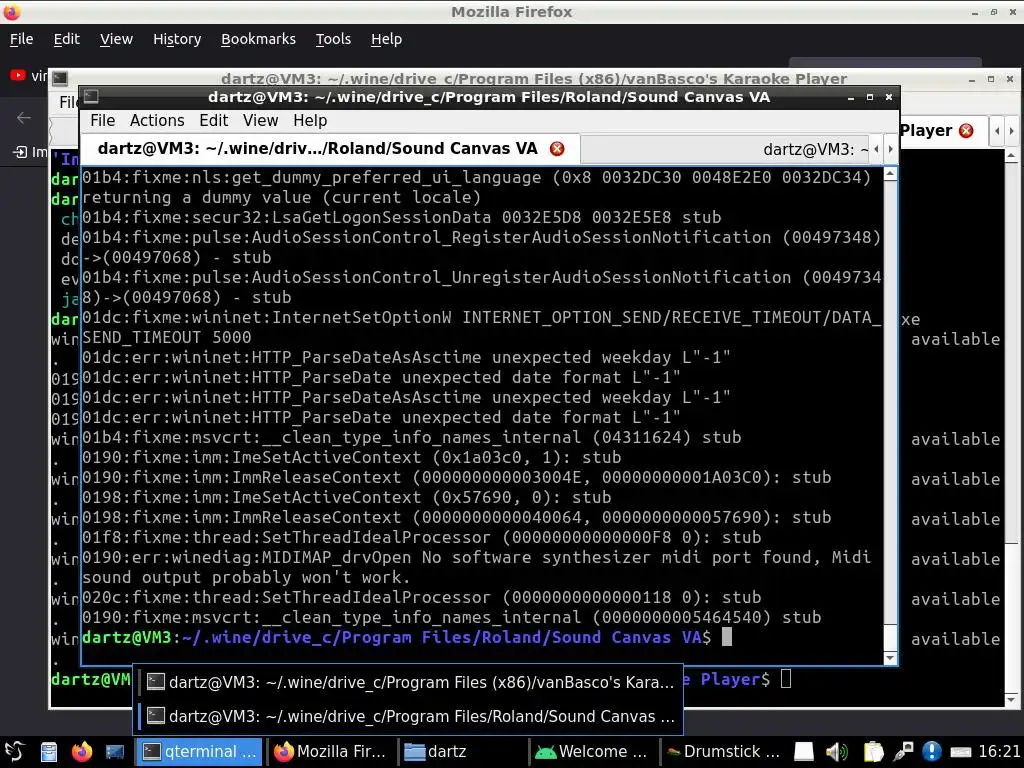Click the YouTube tab favicon in Firefox

pyautogui.click(x=18, y=76)
